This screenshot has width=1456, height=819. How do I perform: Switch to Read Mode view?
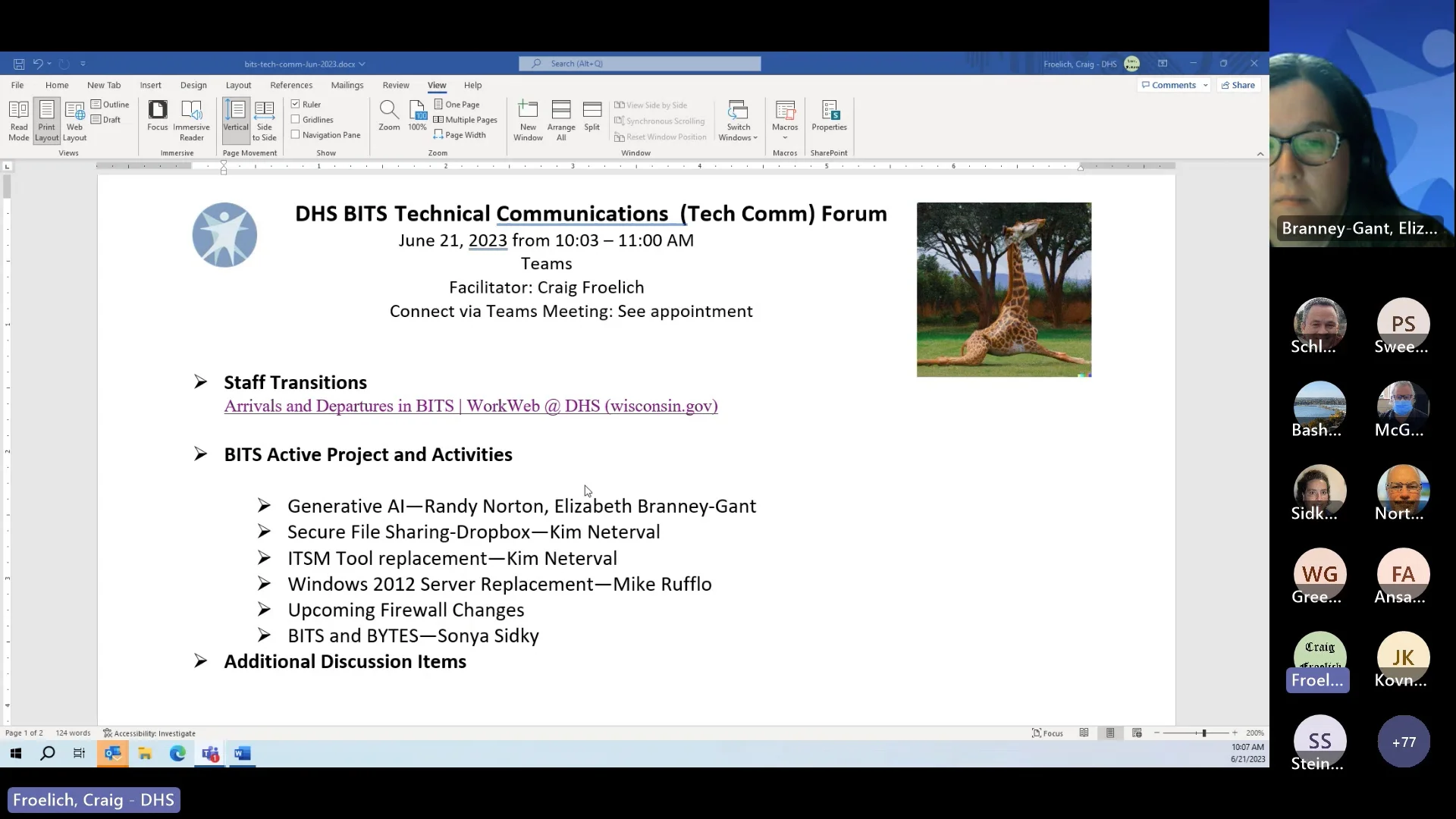click(x=18, y=120)
